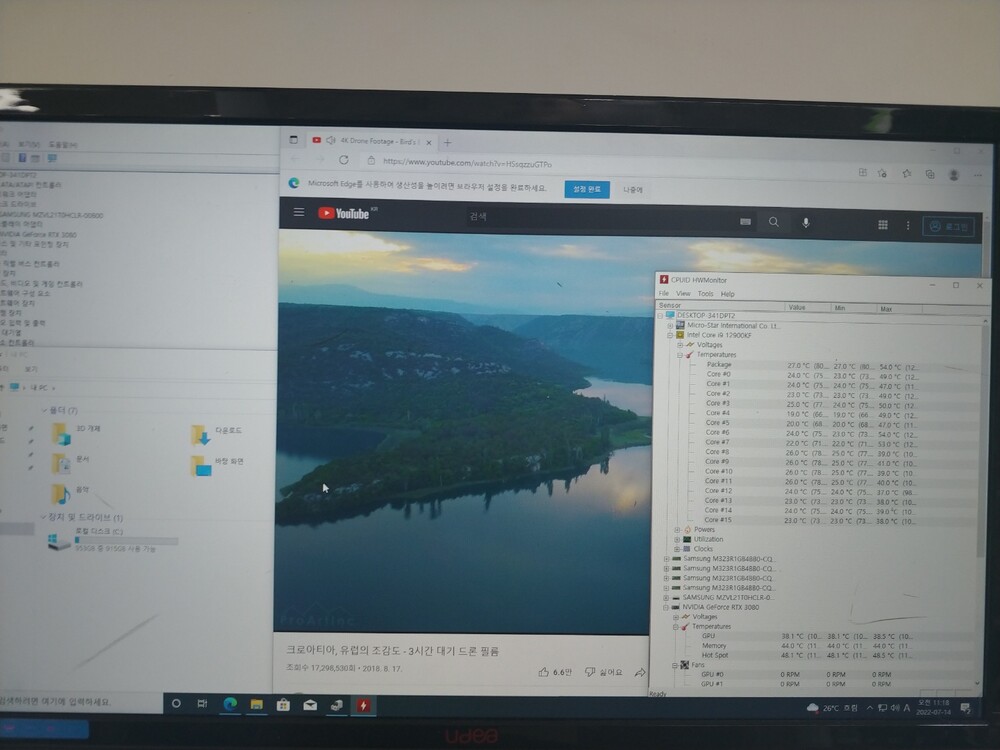Start YouTube voice search with the microphone
1000x750 pixels.
tap(806, 223)
